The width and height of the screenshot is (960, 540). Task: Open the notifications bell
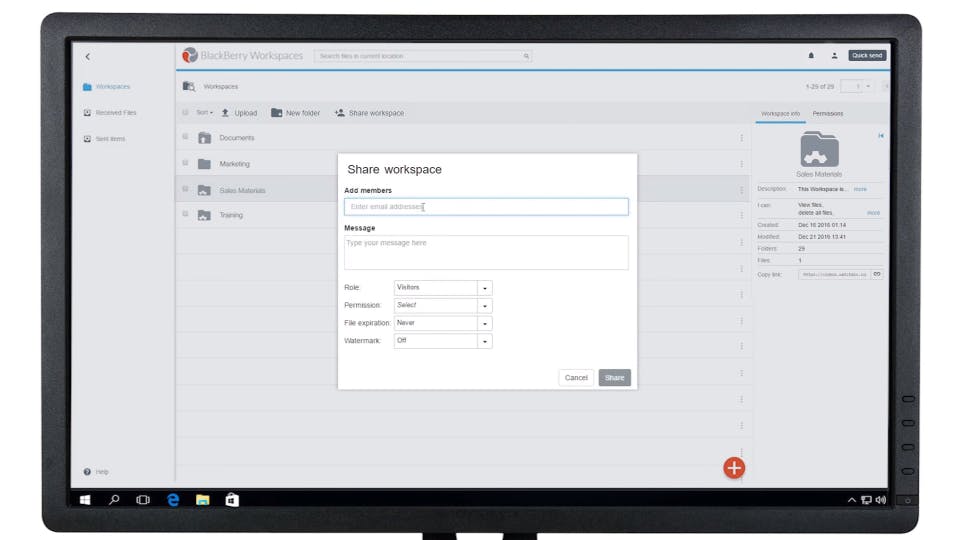click(811, 56)
